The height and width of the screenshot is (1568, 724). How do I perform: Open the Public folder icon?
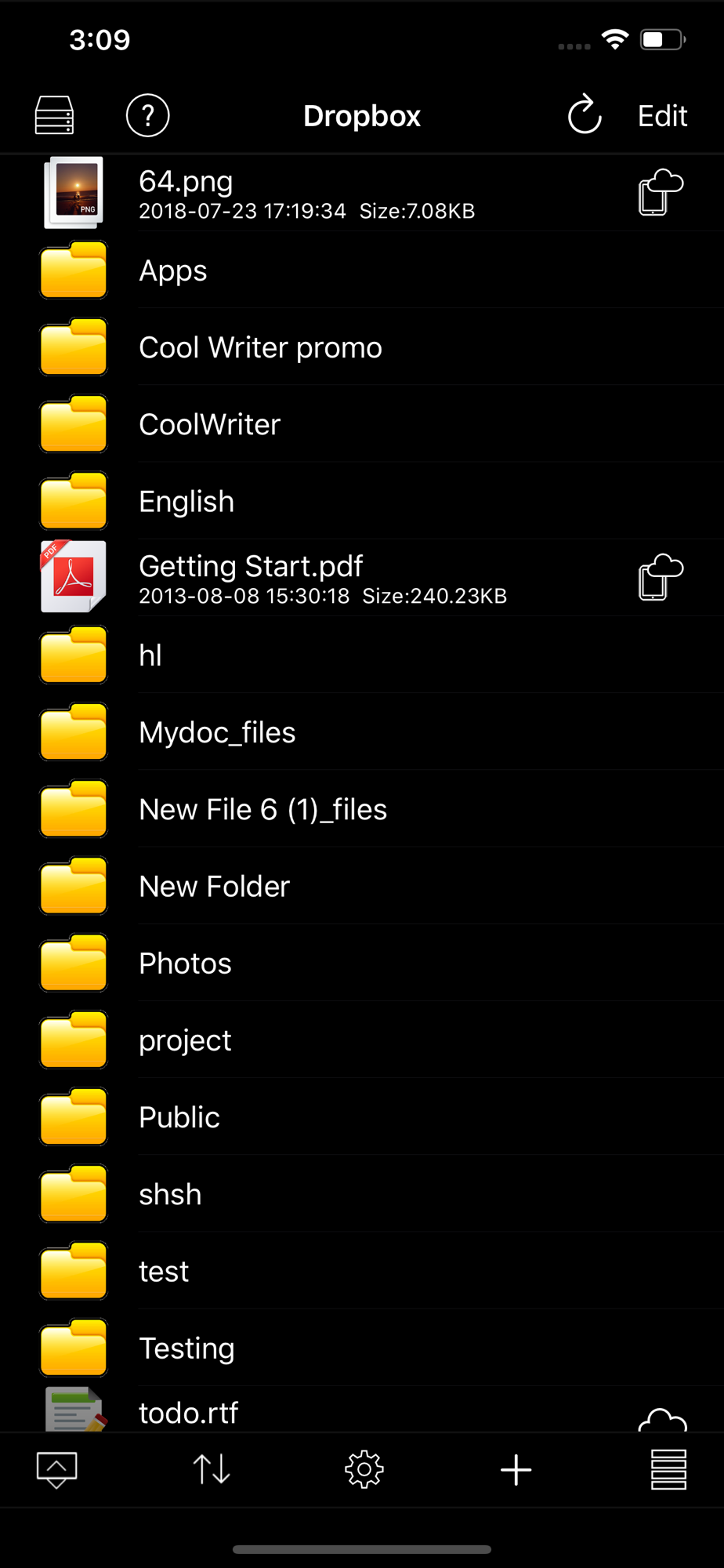click(74, 1116)
